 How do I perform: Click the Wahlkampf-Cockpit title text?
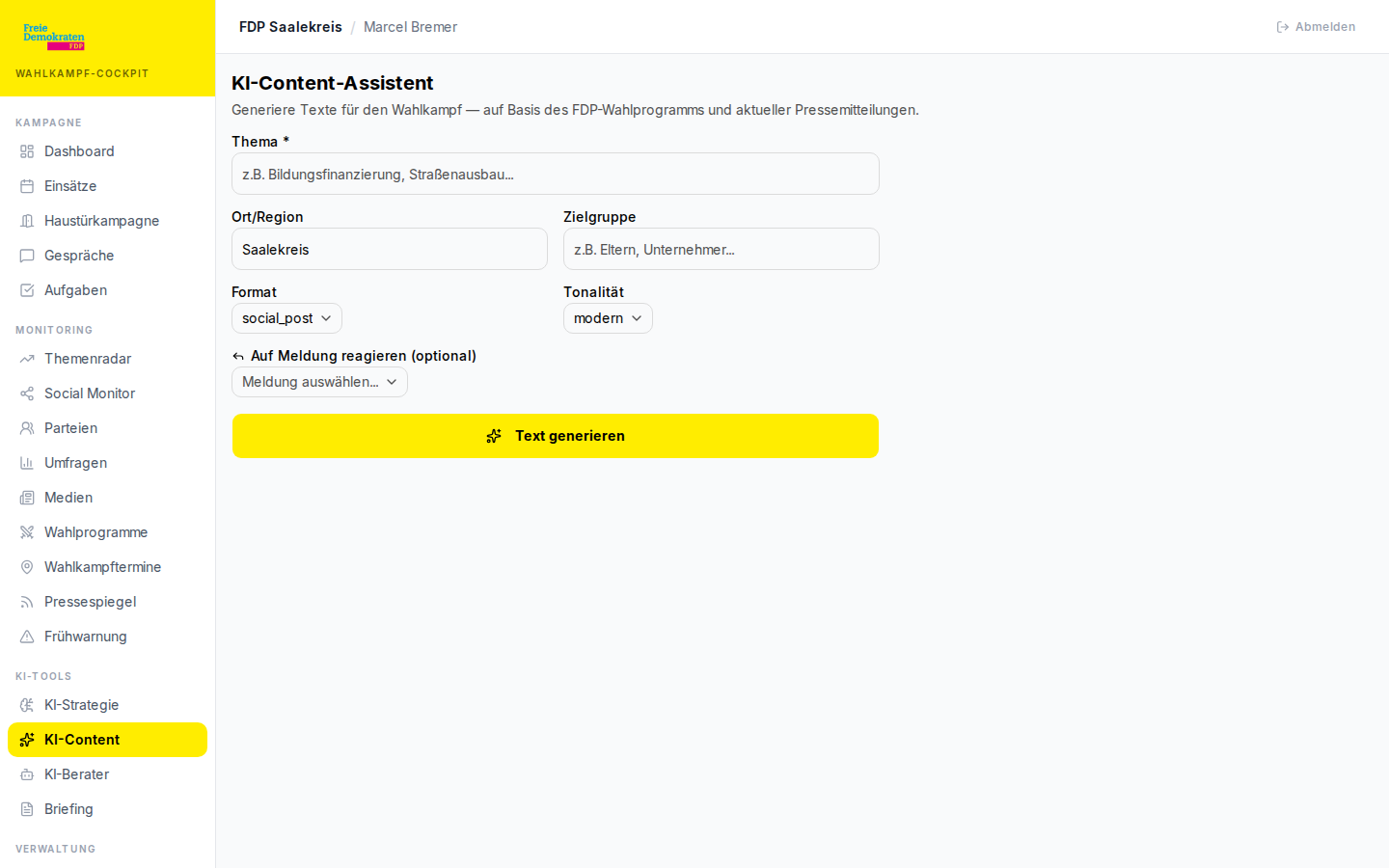[x=82, y=73]
